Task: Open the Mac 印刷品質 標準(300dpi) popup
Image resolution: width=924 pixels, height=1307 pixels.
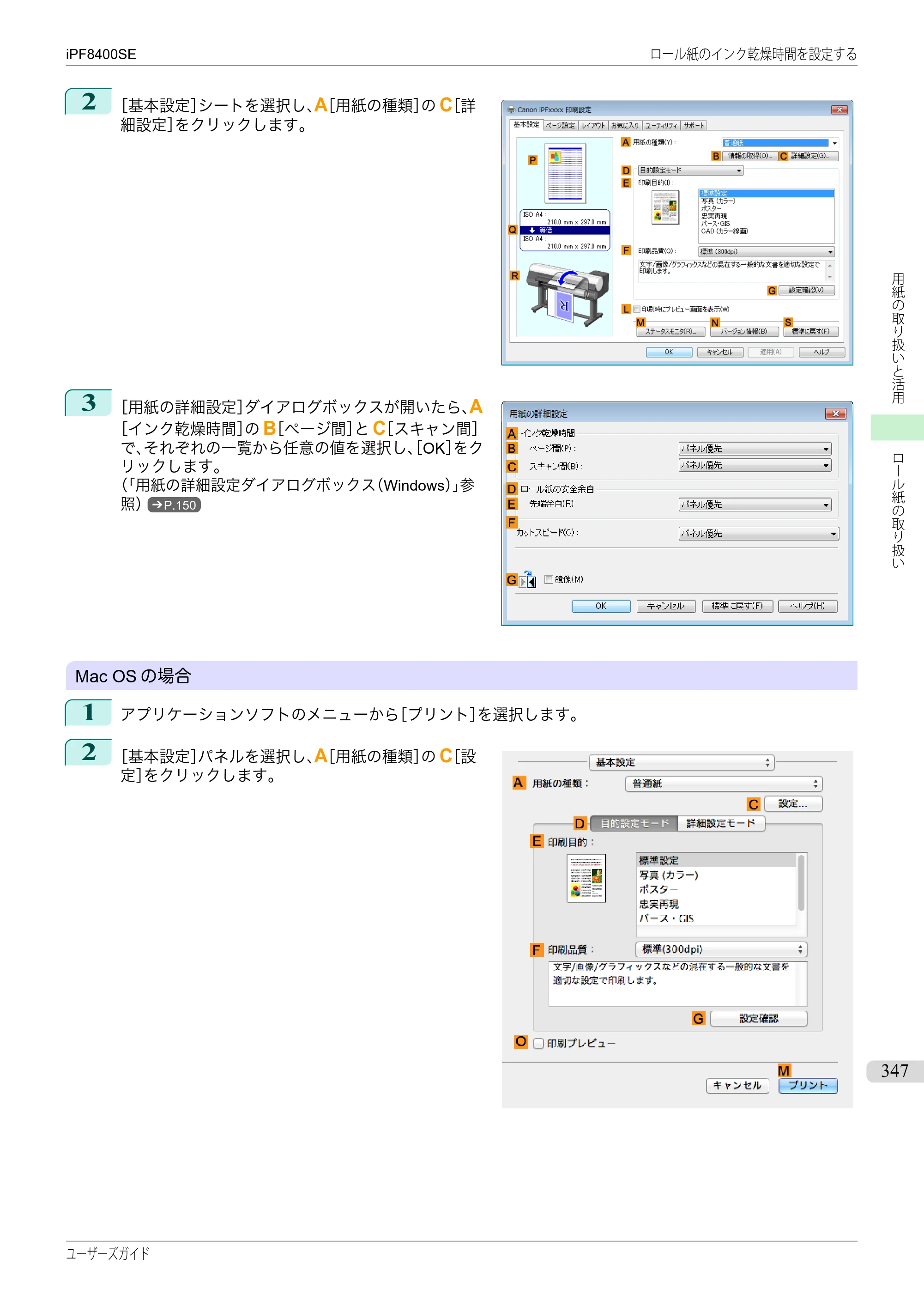Action: tap(721, 949)
